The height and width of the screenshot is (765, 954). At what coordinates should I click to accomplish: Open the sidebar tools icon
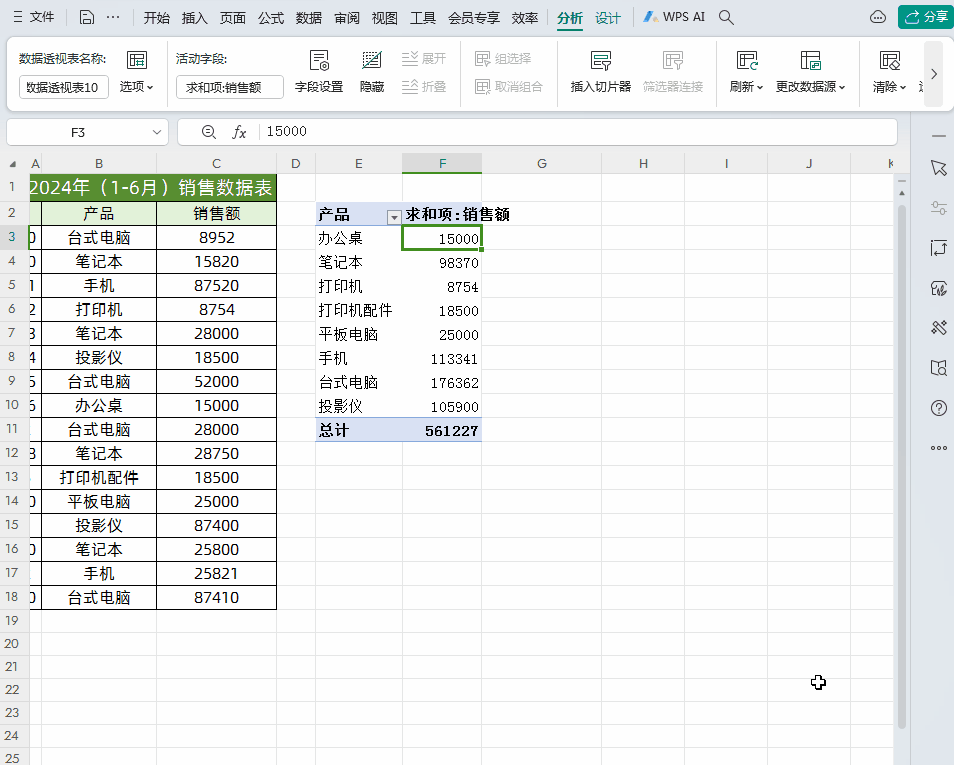[939, 327]
